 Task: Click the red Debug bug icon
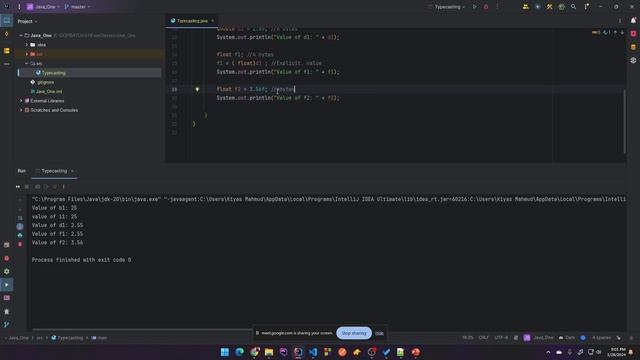pyautogui.click(x=486, y=7)
